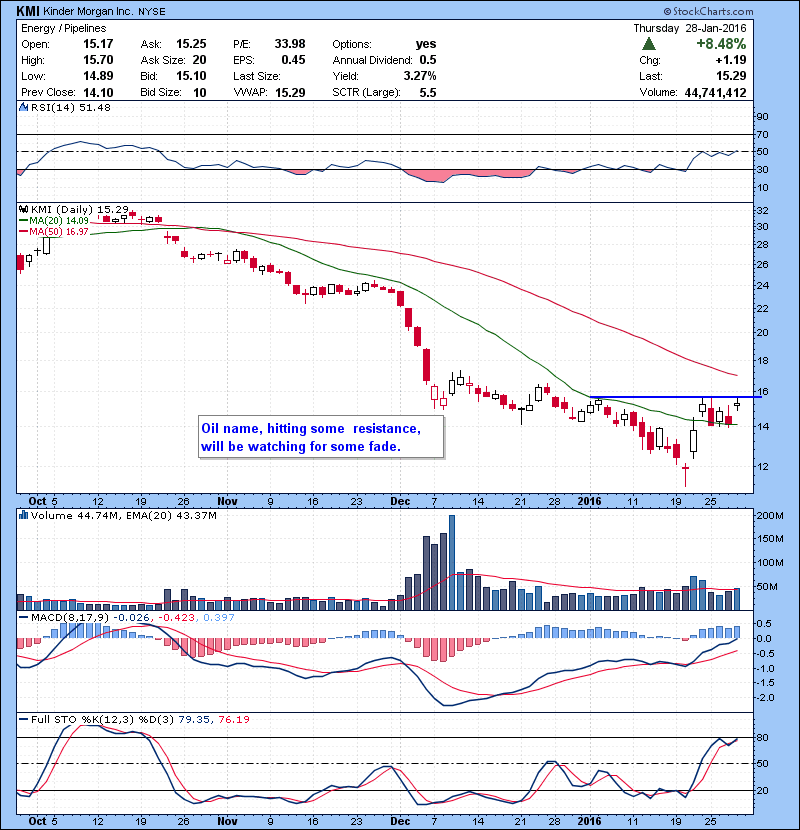Click the +8.48% percent change

(x=721, y=43)
